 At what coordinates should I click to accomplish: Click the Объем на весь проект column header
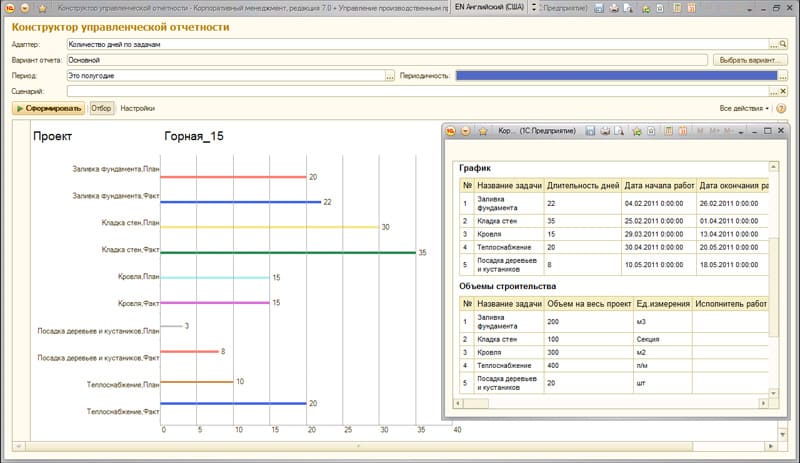589,304
